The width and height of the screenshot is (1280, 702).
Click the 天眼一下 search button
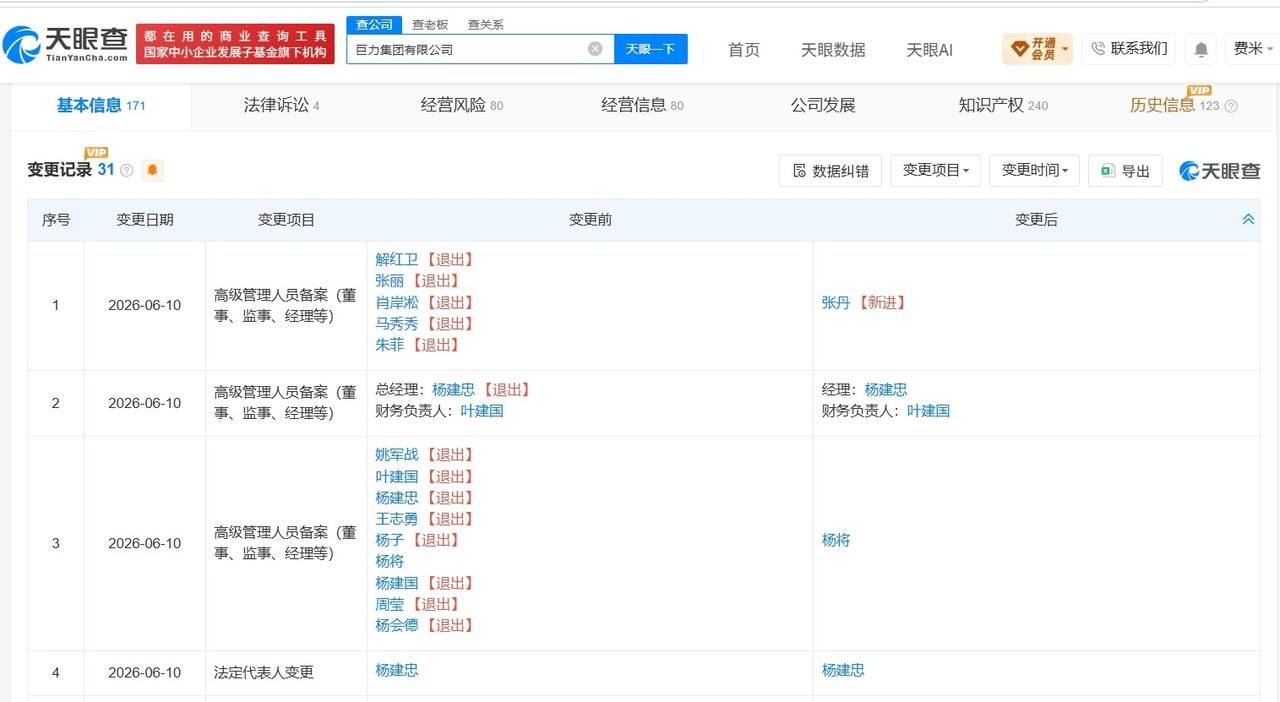pos(651,48)
